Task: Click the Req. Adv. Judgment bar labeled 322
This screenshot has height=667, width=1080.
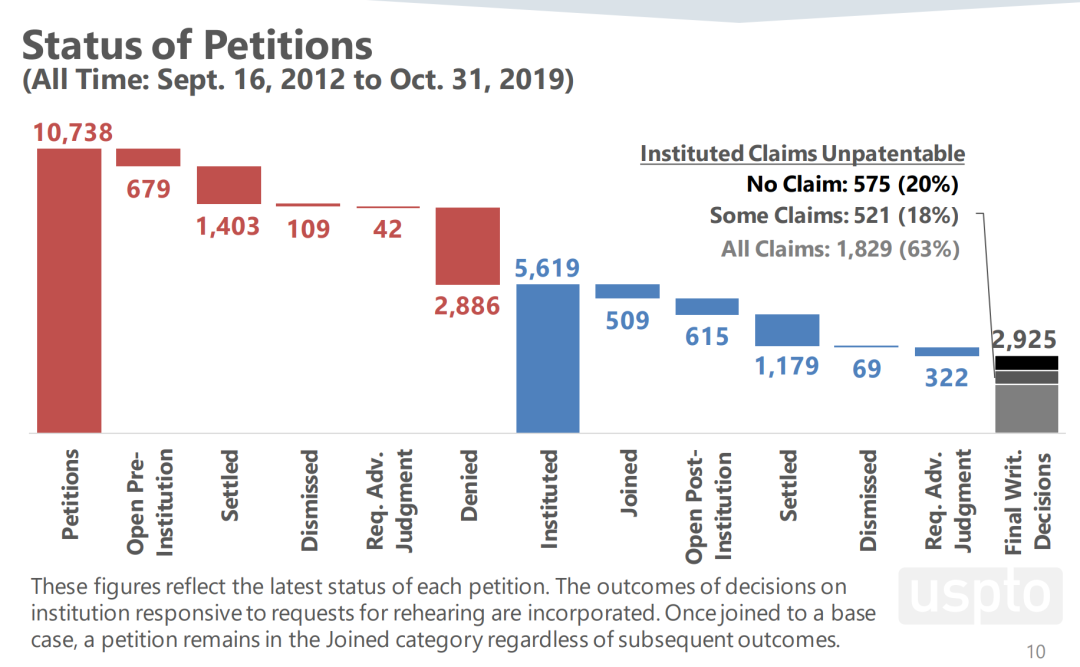Action: click(x=946, y=351)
